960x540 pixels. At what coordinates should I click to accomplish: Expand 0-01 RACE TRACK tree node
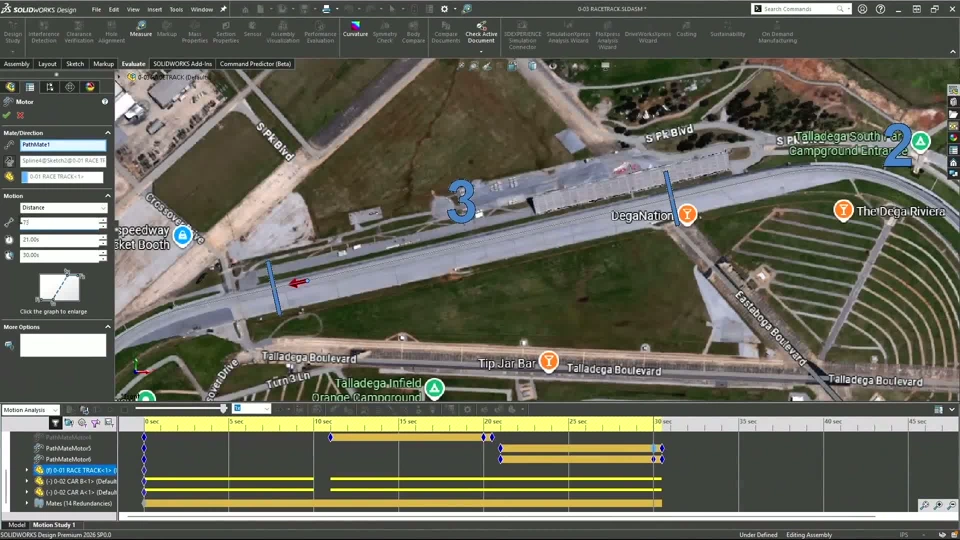pyautogui.click(x=26, y=470)
